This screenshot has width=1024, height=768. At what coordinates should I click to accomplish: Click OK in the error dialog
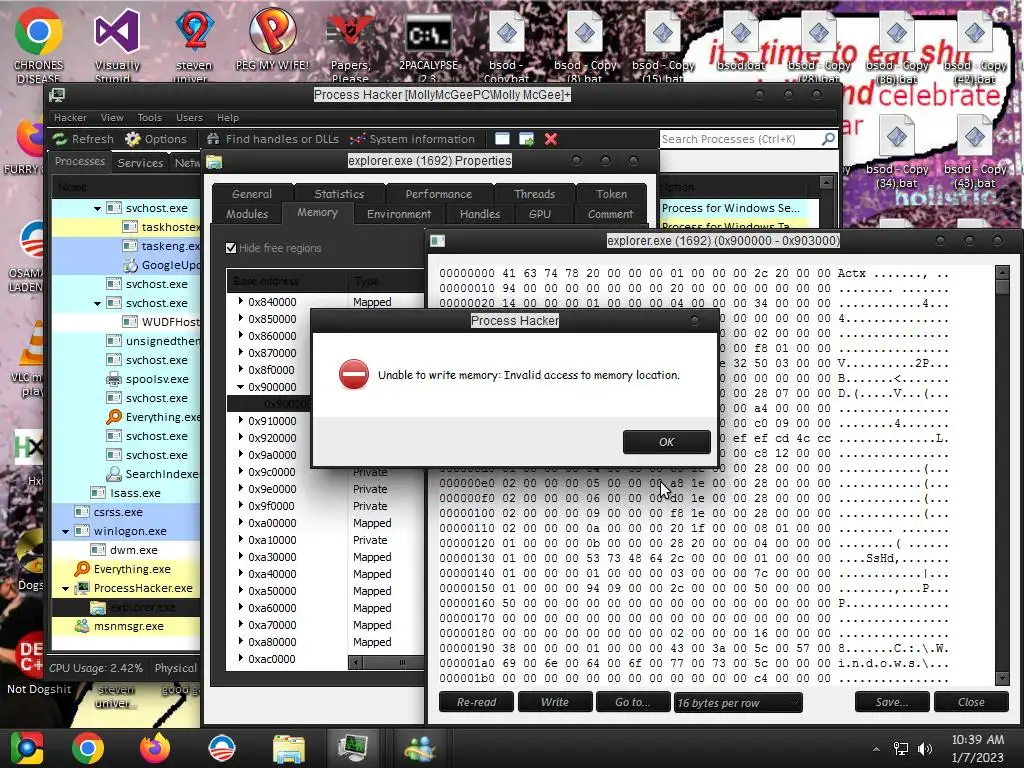pyautogui.click(x=666, y=442)
